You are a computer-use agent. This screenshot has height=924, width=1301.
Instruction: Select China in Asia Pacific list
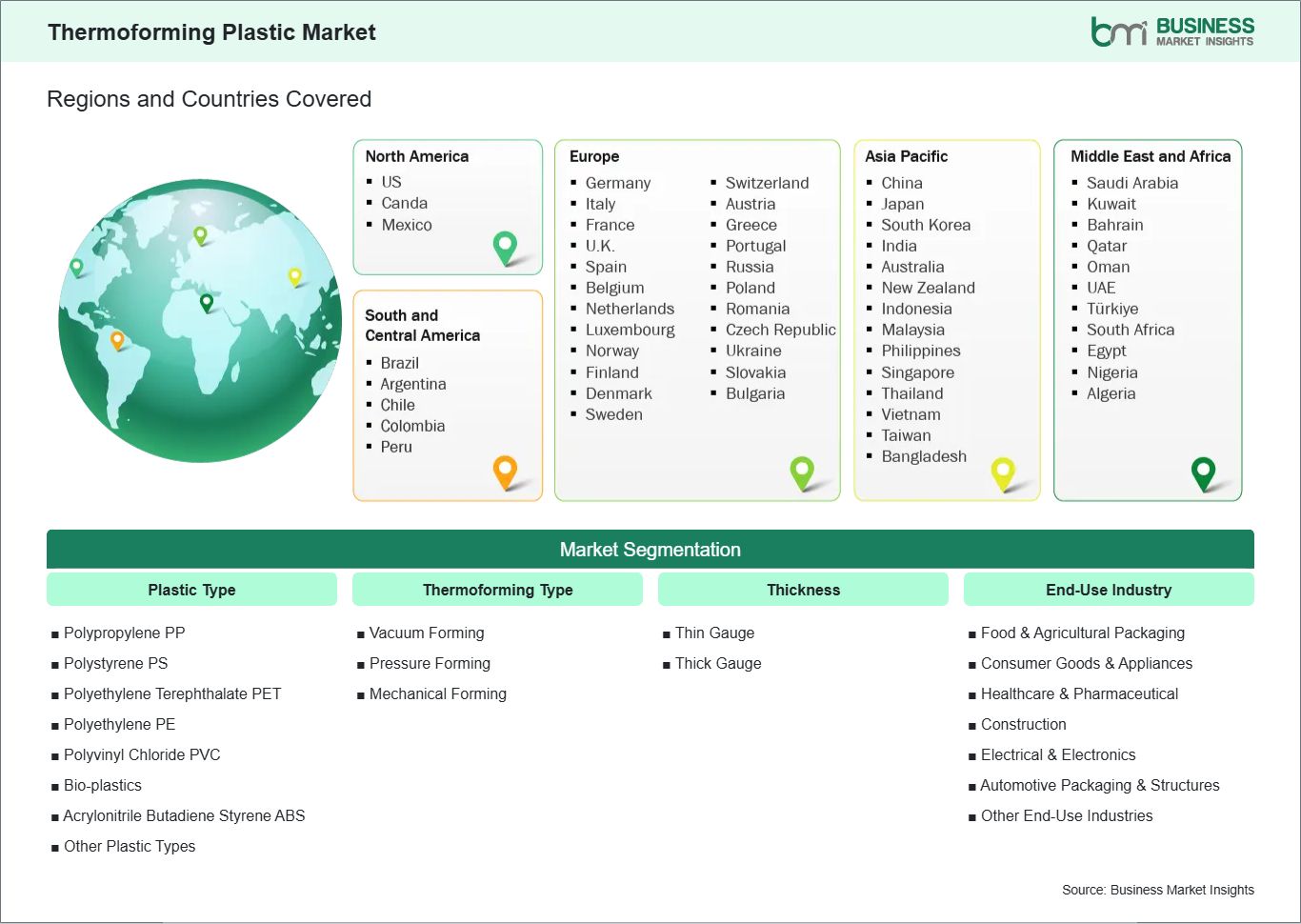pos(902,183)
